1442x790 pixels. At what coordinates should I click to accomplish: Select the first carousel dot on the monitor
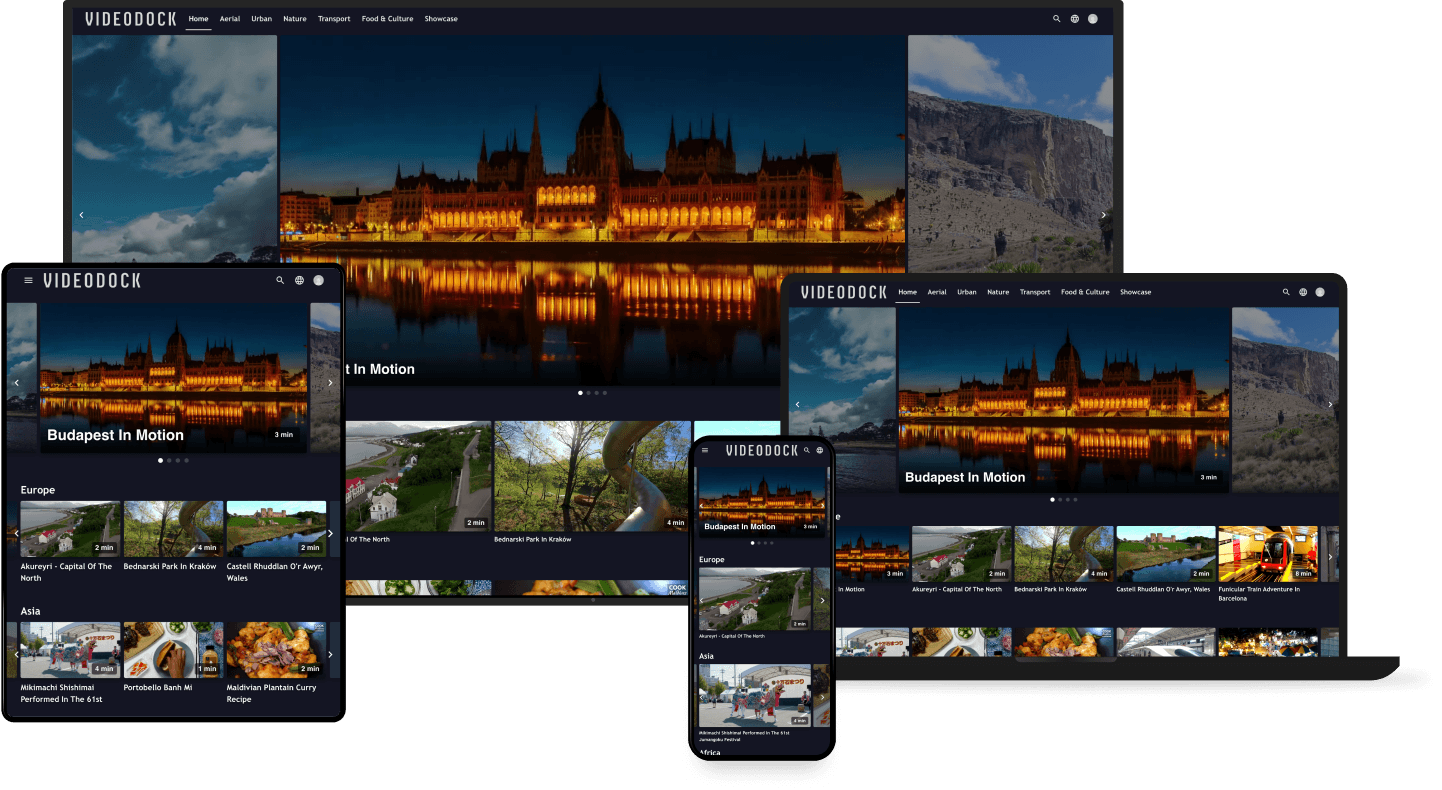click(580, 393)
